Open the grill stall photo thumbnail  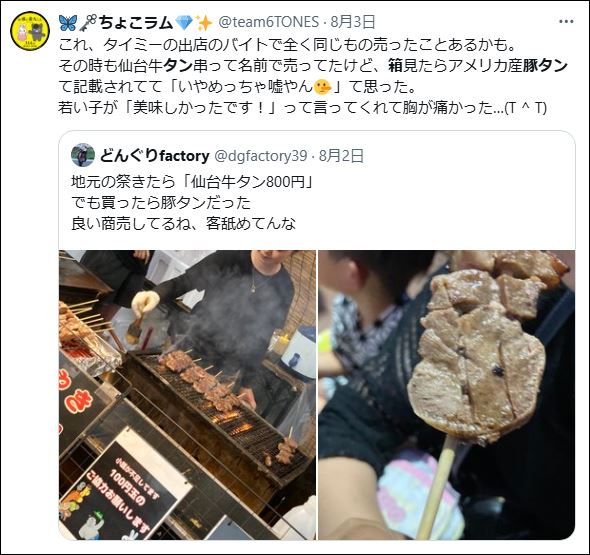click(187, 395)
